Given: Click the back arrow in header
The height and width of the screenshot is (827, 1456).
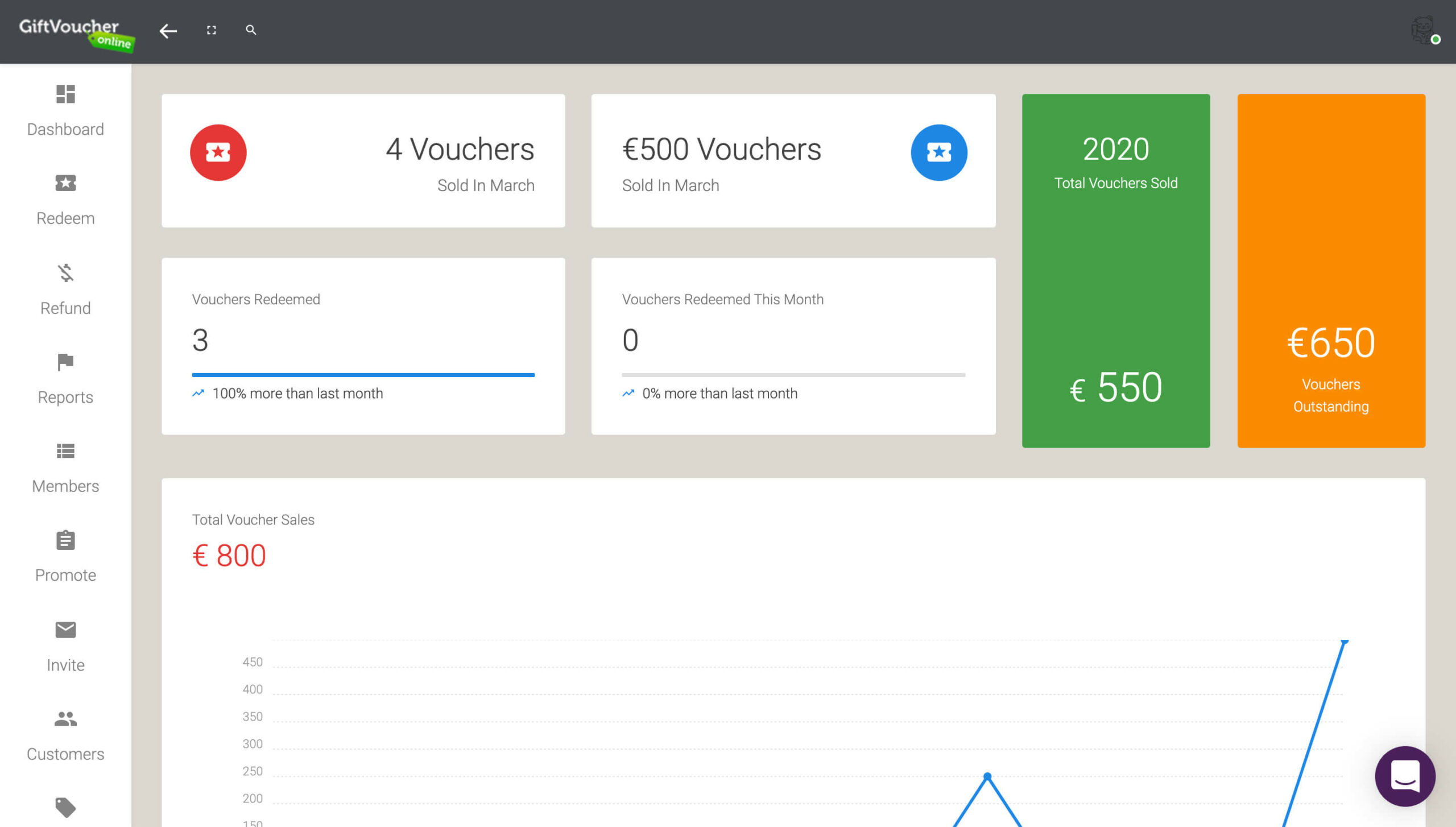Looking at the screenshot, I should tap(168, 31).
